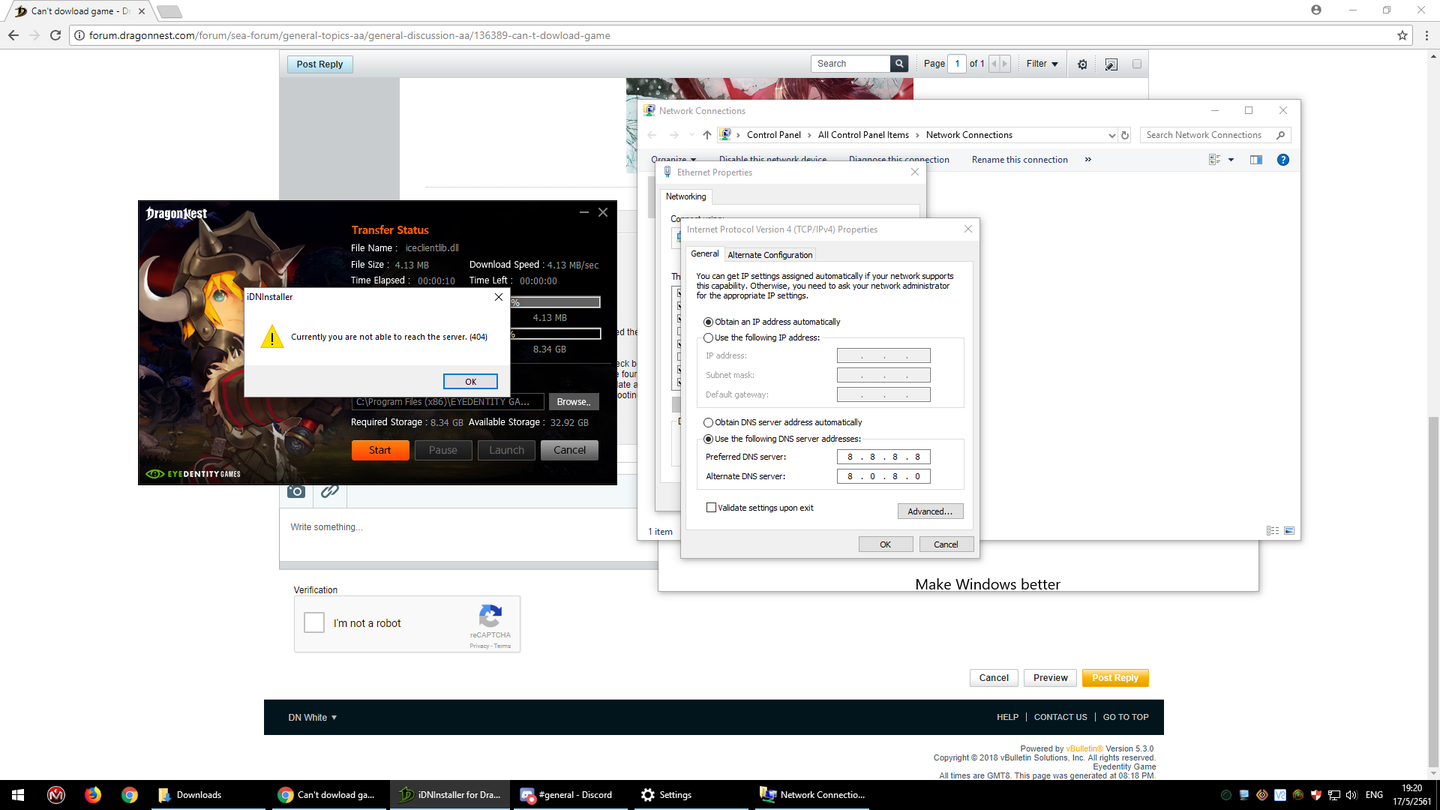Switch to Discord #general taskbar item
Screen dimensions: 1440x810
click(x=566, y=795)
